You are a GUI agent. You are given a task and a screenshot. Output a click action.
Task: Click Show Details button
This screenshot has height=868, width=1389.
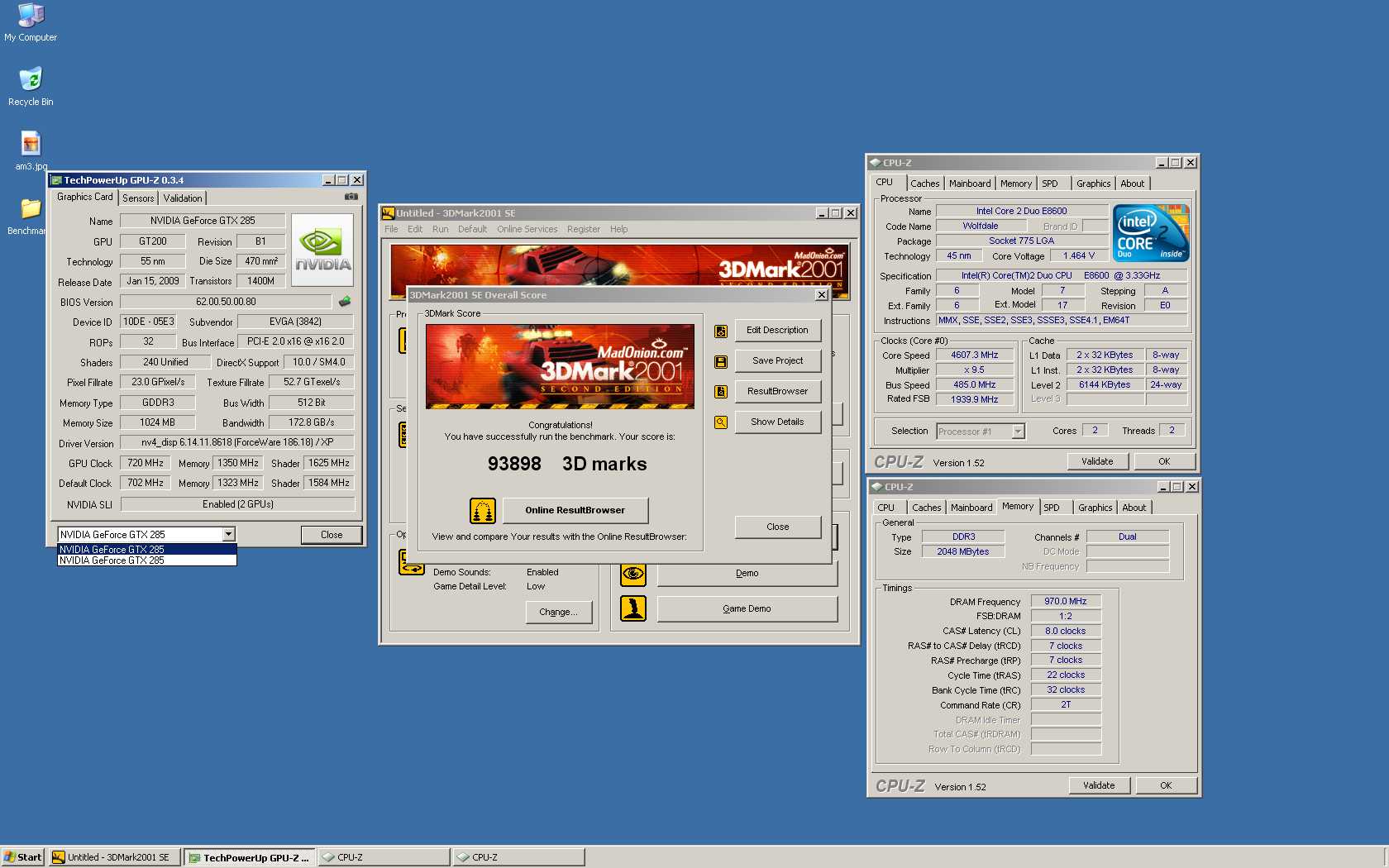coord(777,422)
